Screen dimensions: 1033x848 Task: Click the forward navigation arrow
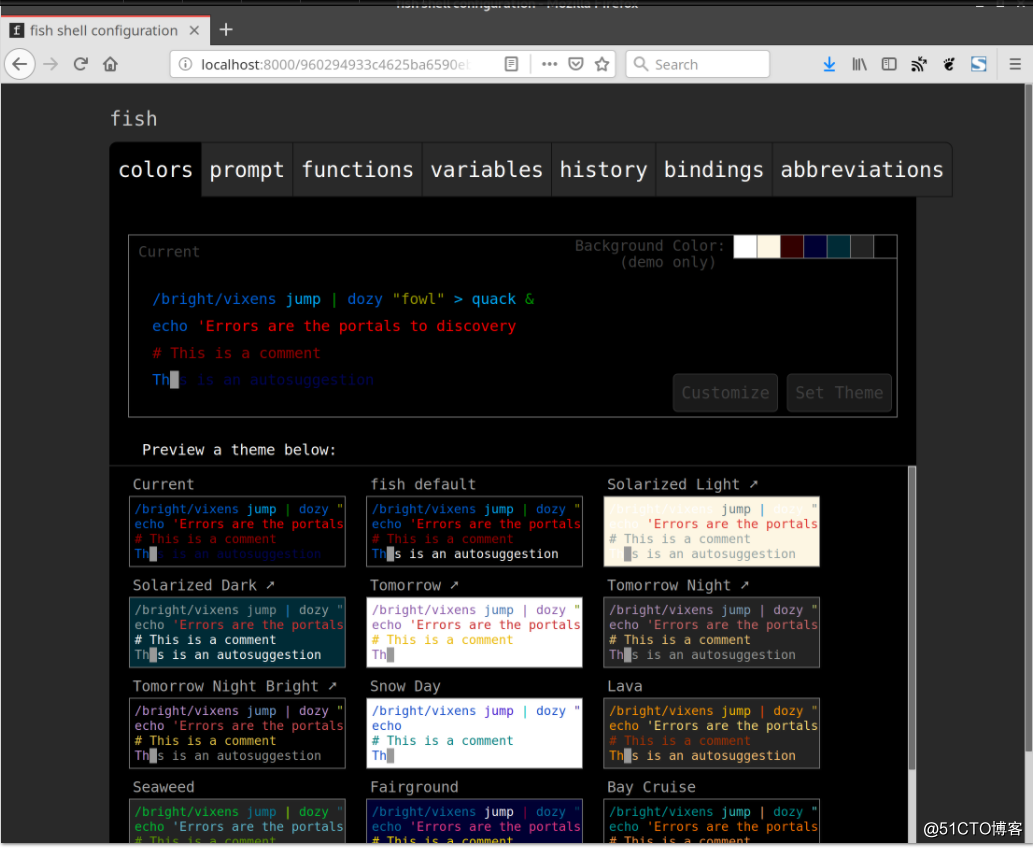pyautogui.click(x=51, y=64)
